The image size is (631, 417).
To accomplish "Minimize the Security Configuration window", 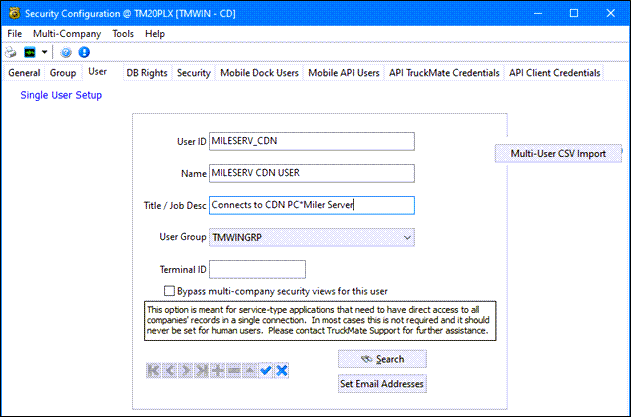I will (x=538, y=13).
